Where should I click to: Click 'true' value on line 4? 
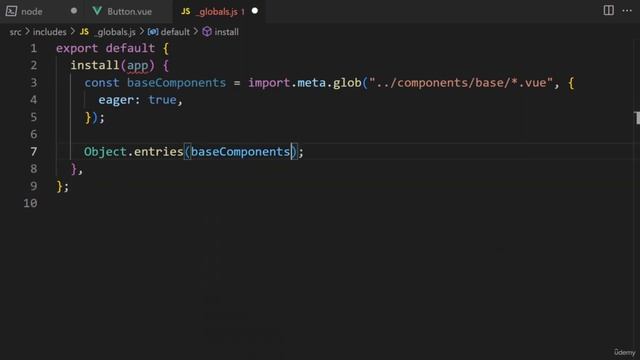(162, 100)
